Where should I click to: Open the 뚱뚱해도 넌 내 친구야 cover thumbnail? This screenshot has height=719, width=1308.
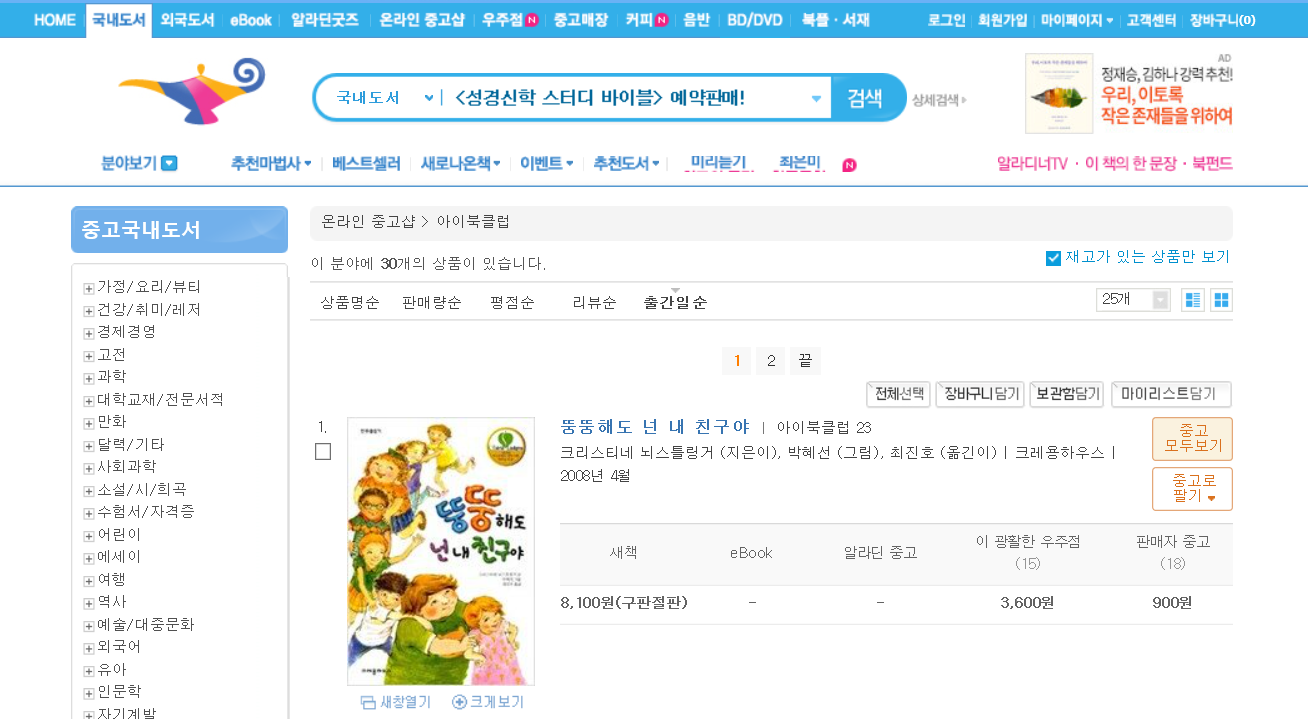click(x=441, y=551)
